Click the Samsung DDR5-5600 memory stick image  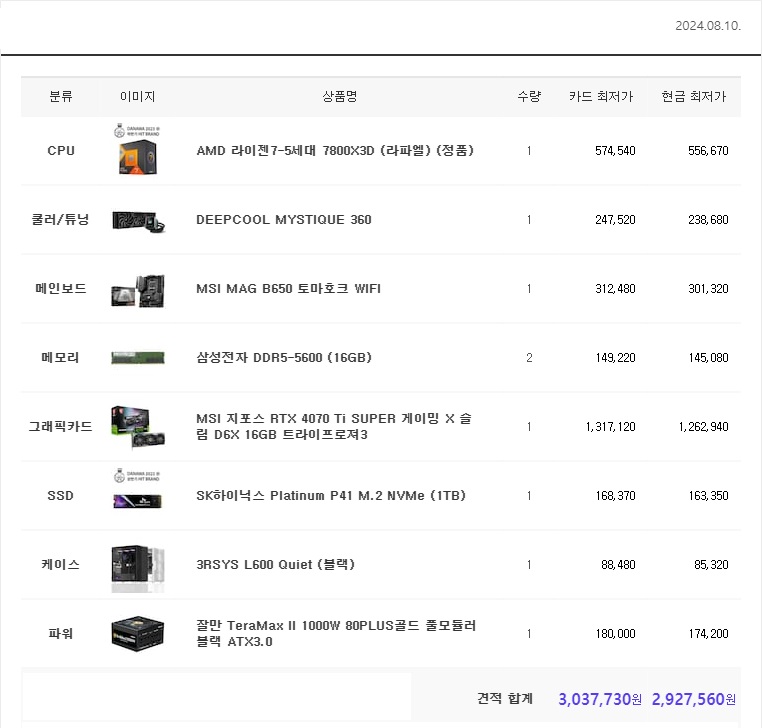138,358
